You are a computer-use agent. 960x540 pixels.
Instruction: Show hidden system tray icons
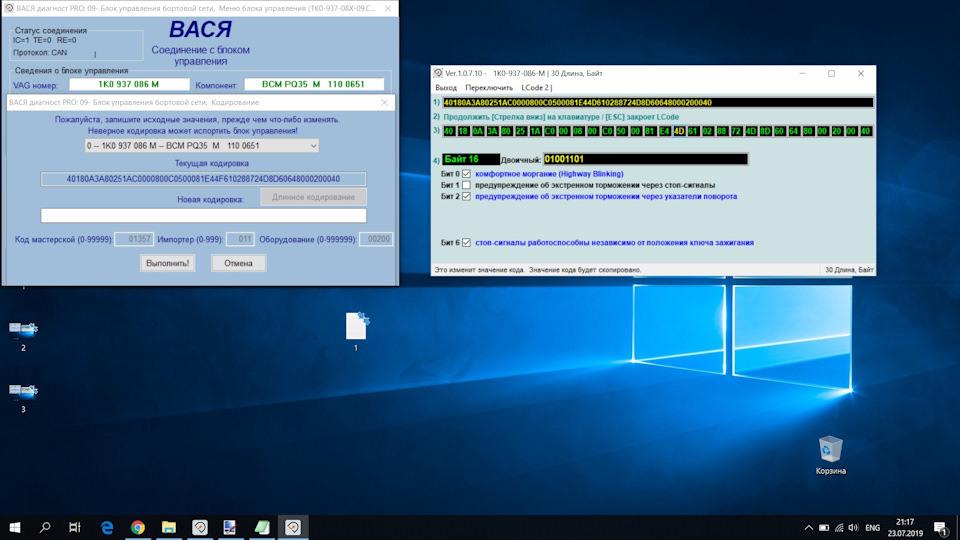(809, 528)
